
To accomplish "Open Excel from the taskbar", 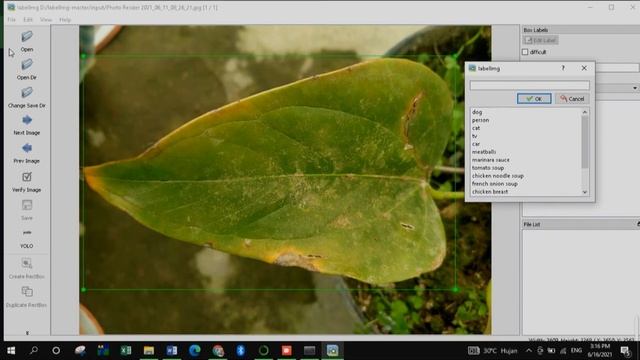I will 126,350.
